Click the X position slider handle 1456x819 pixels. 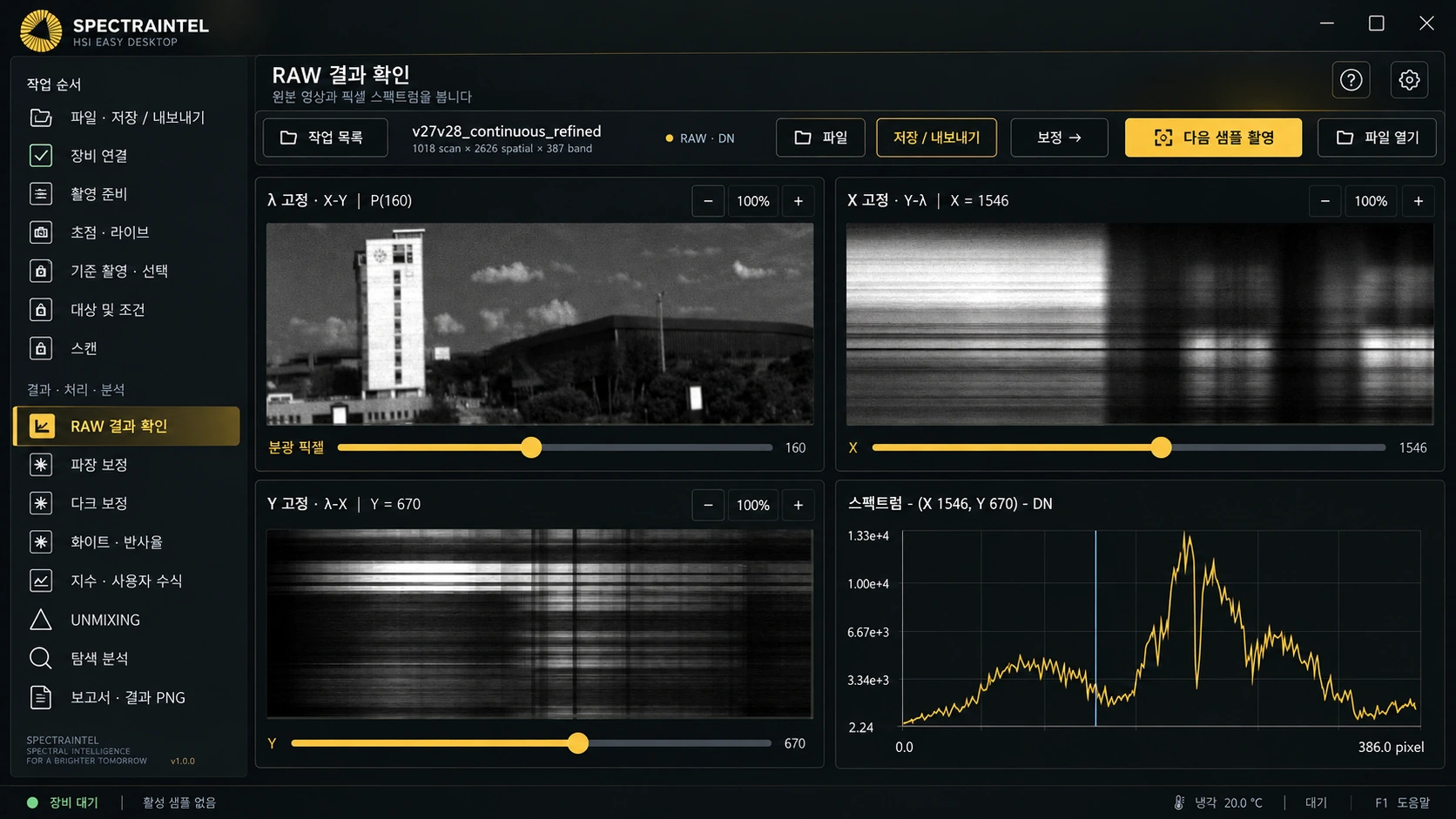tap(1161, 447)
